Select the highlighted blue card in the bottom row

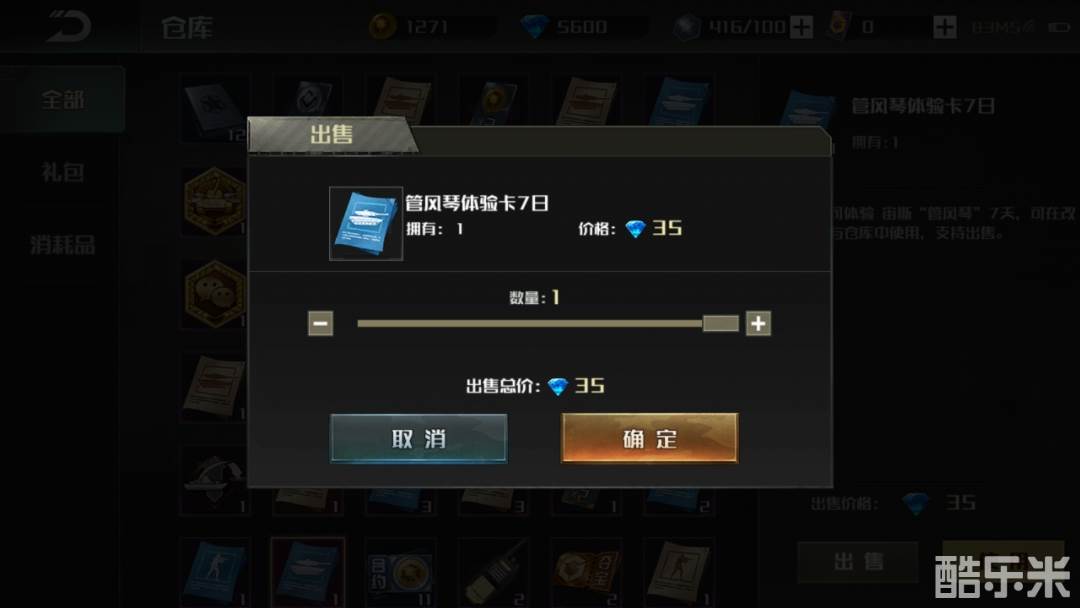tap(308, 573)
